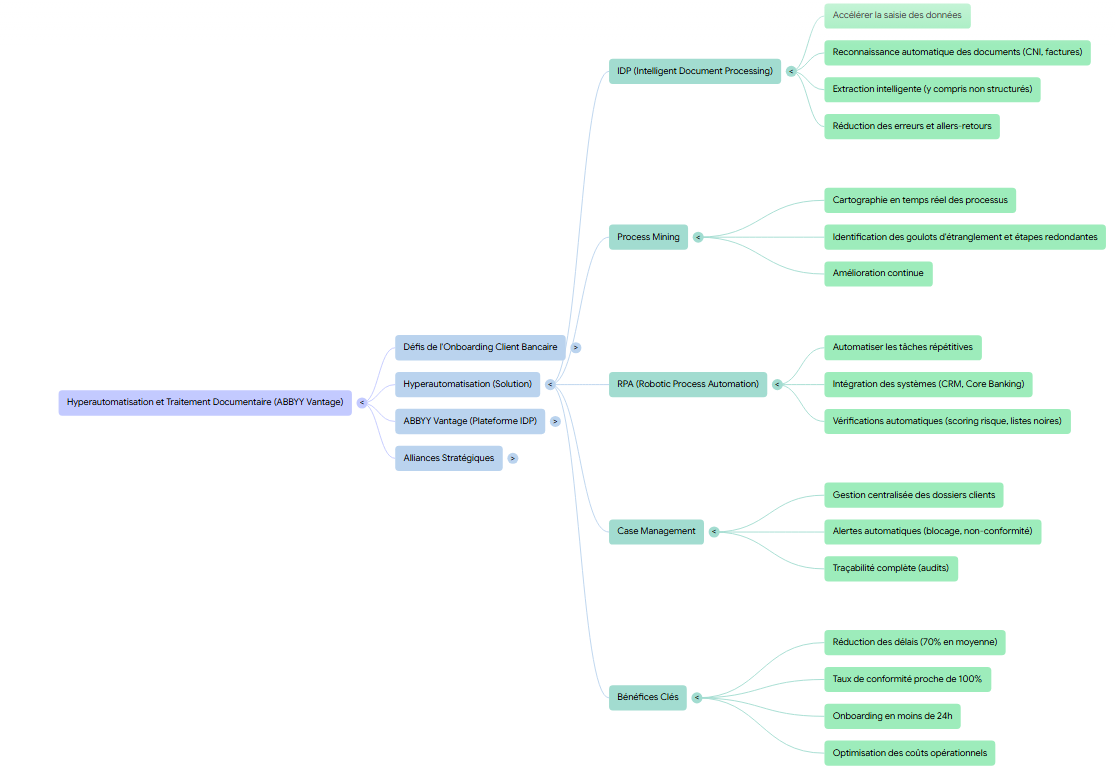Expand the Alliances Stratégiques branch
Viewport: 1115px width, 772px height.
(x=512, y=458)
